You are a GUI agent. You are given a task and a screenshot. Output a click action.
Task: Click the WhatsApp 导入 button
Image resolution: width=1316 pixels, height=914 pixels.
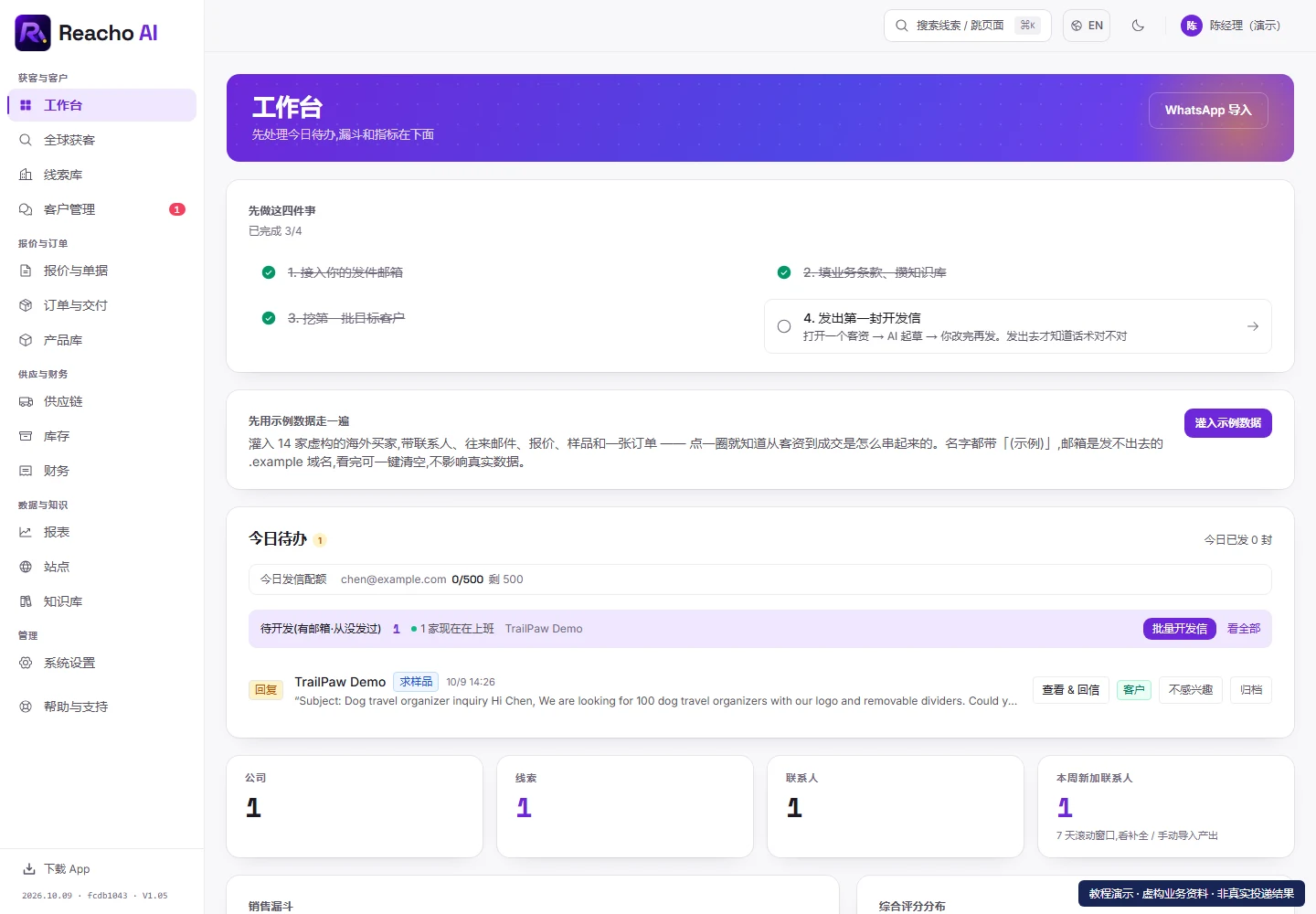[x=1208, y=111]
